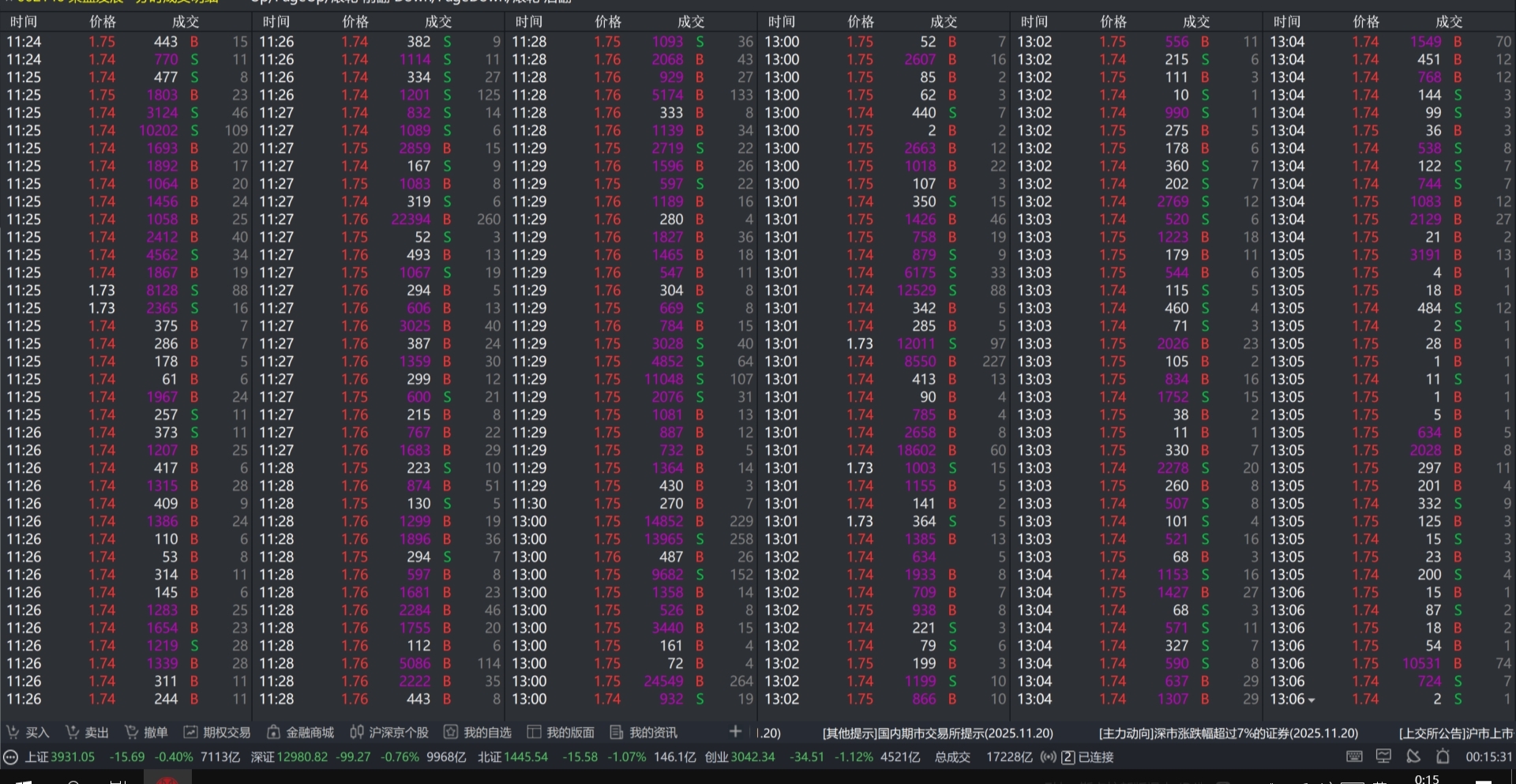Open the keyboard icon in the status bar
Viewport: 1516px width, 784px height.
pos(1354,756)
